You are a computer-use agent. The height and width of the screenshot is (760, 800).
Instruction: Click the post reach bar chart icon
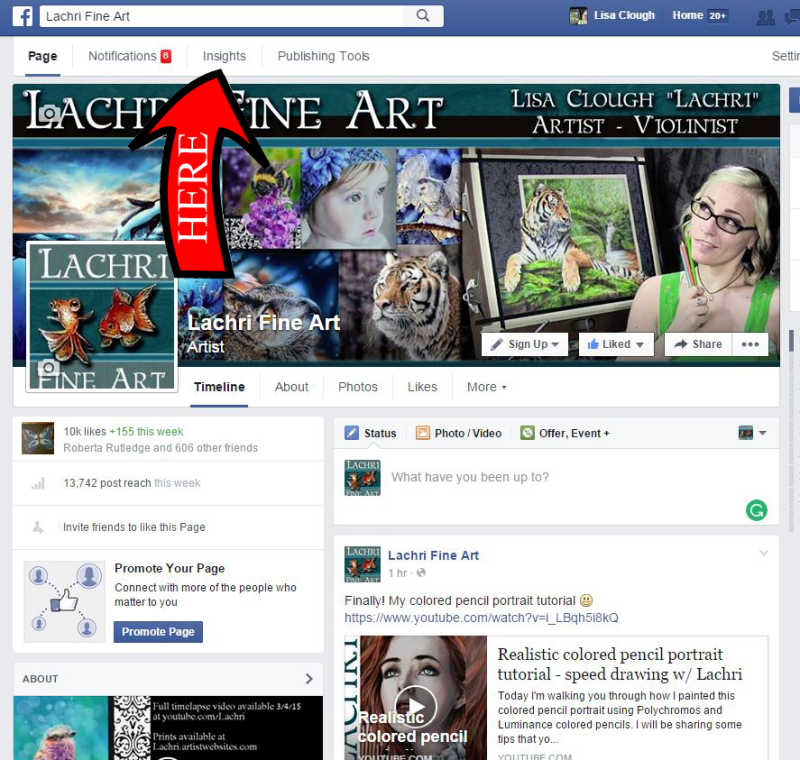tap(38, 484)
